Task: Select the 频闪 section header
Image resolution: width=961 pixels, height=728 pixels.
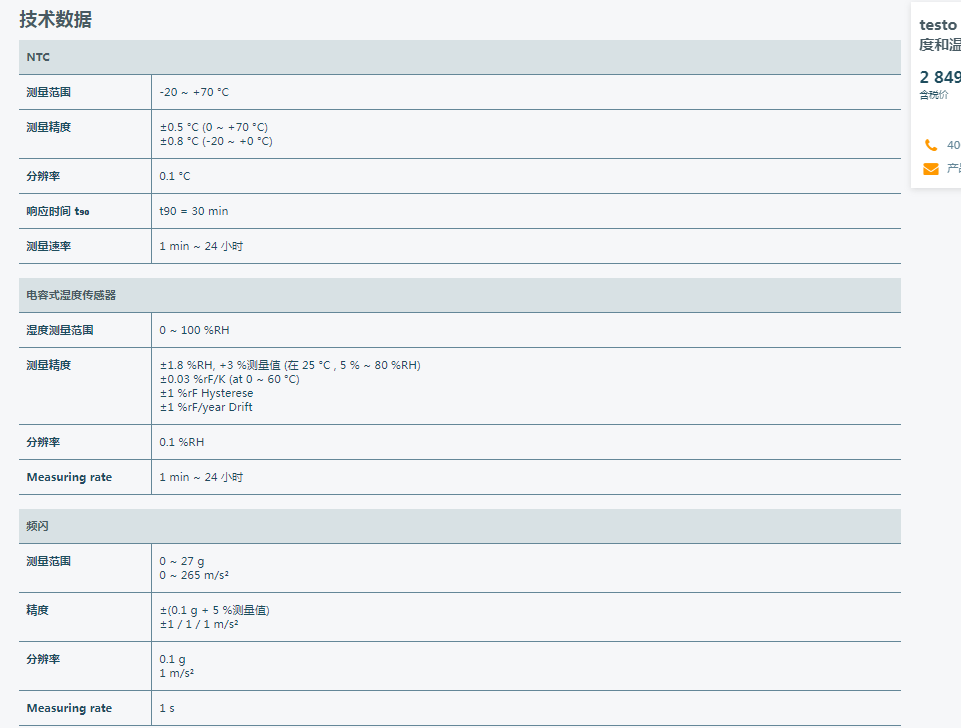Action: point(460,526)
